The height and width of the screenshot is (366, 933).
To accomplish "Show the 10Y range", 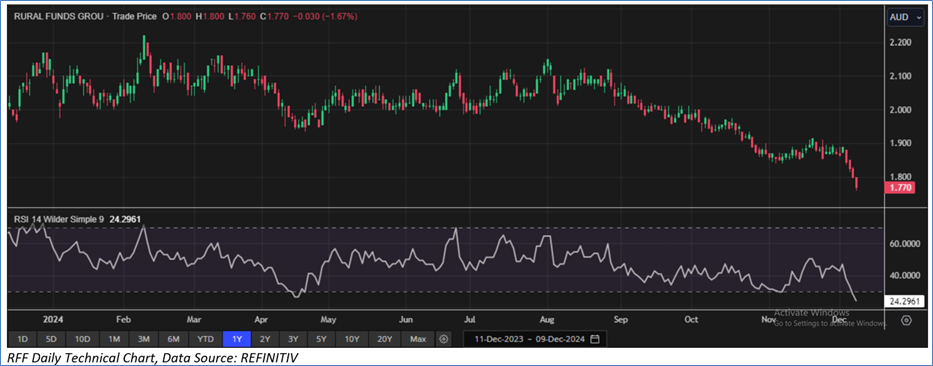I will 352,339.
